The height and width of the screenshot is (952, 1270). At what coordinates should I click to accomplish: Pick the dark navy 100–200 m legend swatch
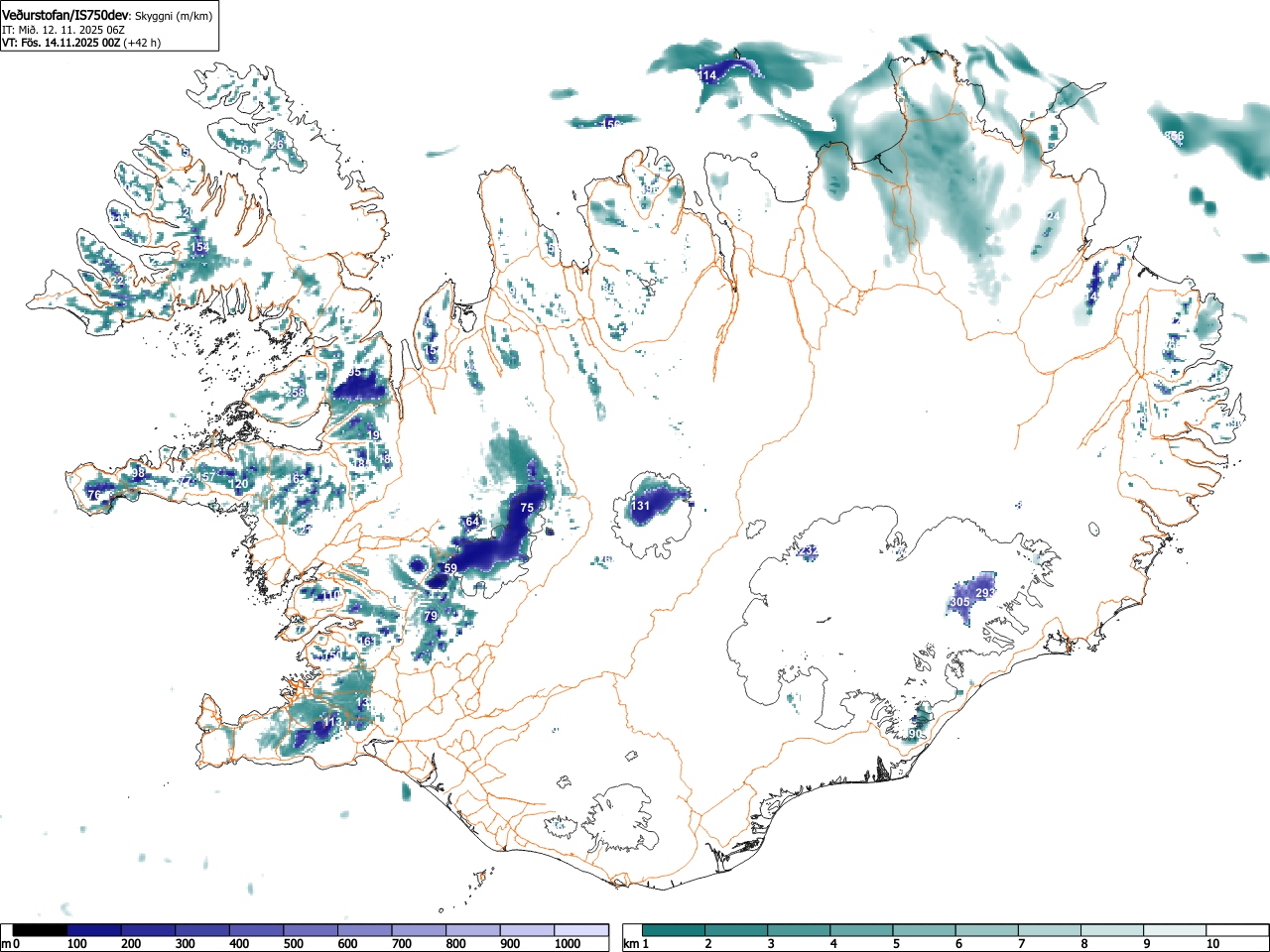94,930
